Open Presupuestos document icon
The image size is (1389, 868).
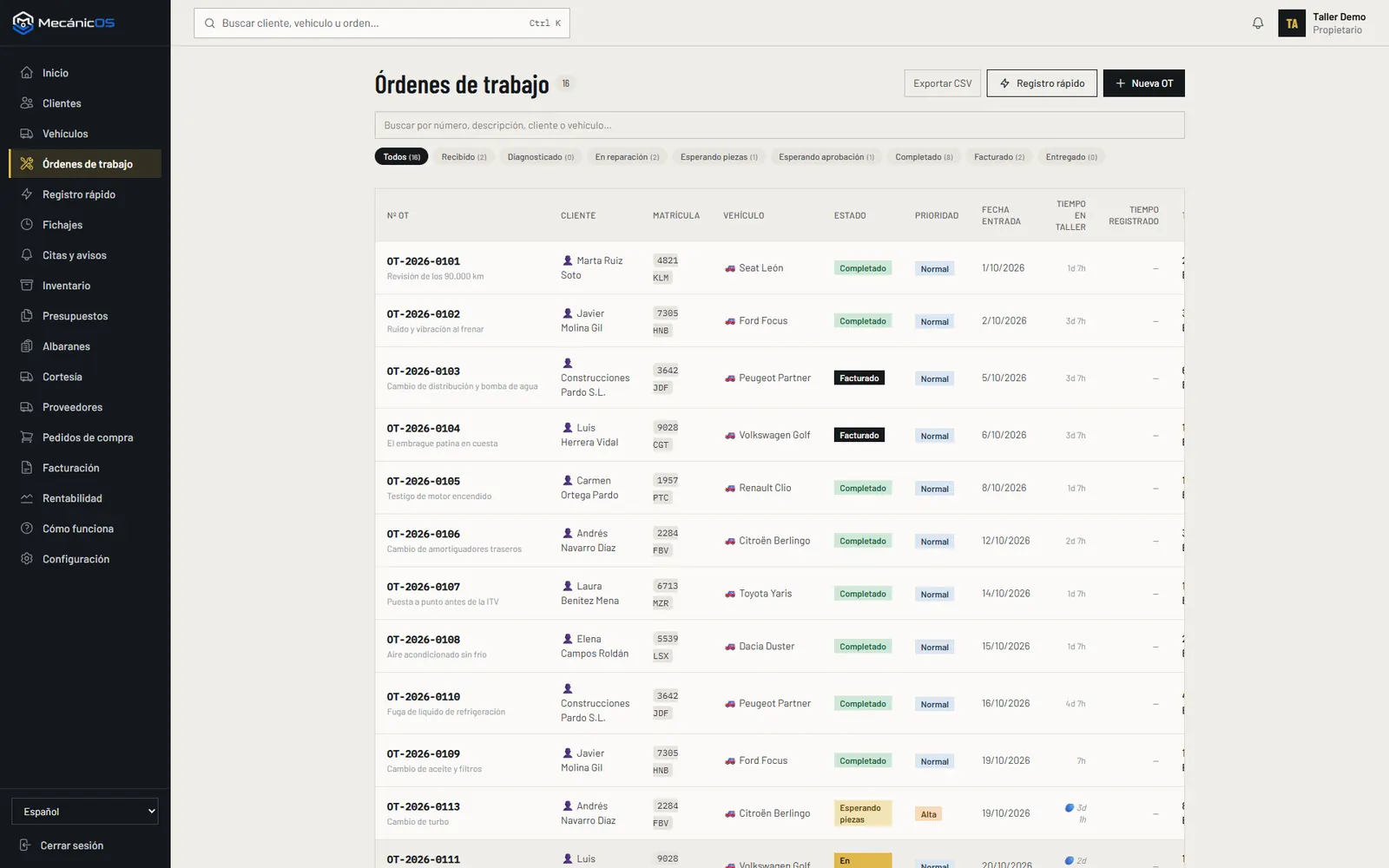click(27, 316)
